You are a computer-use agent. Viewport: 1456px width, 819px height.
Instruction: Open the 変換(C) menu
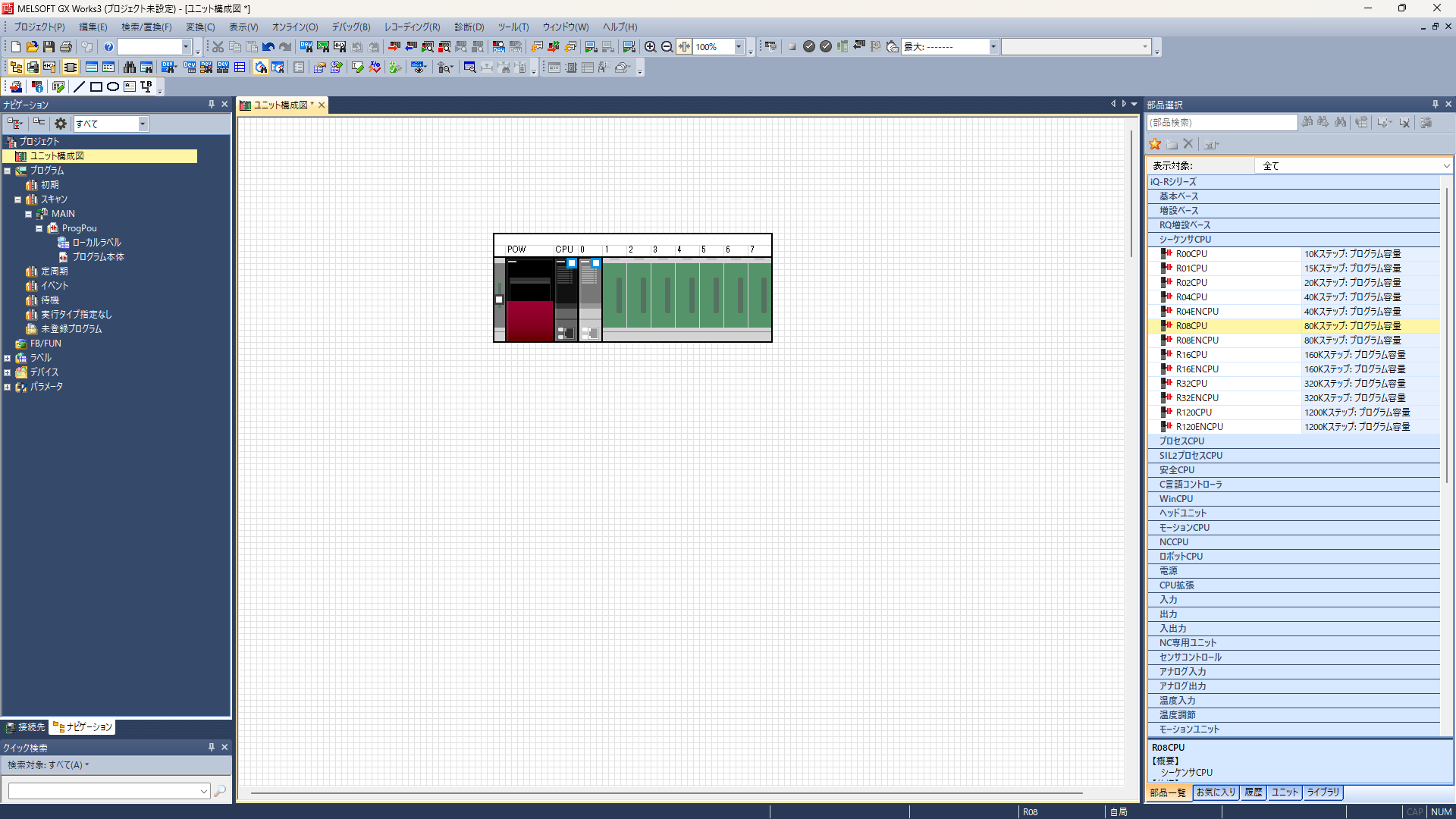200,27
